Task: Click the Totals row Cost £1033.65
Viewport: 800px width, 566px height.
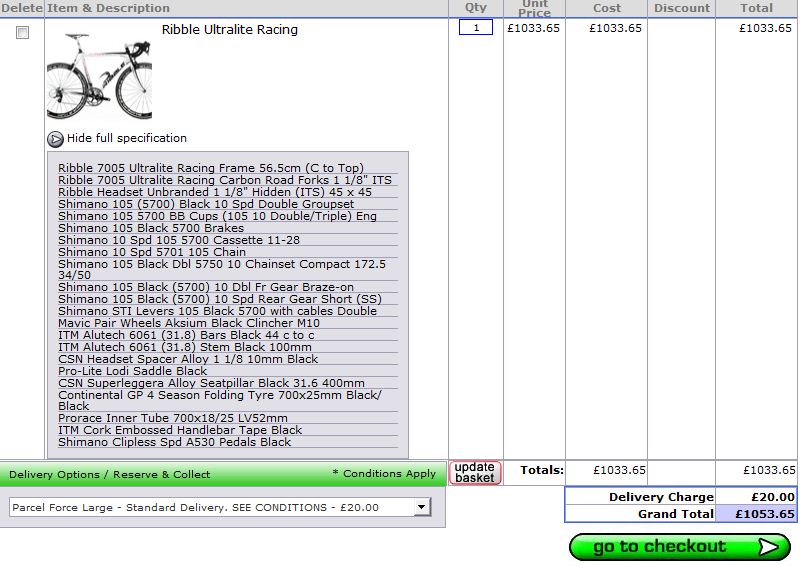Action: tap(619, 470)
